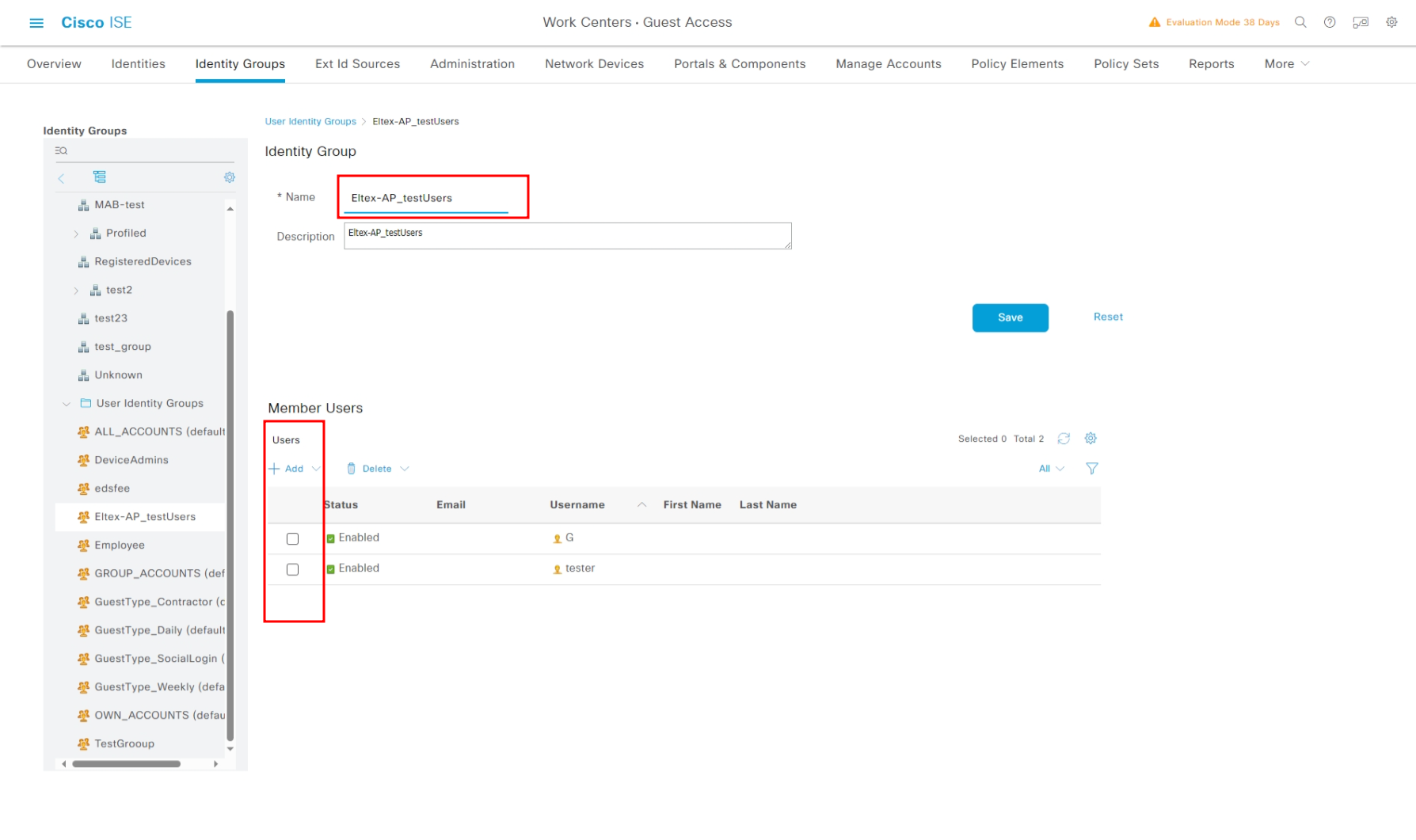Select the Network Devices tab
The width and height of the screenshot is (1416, 840).
(x=595, y=64)
